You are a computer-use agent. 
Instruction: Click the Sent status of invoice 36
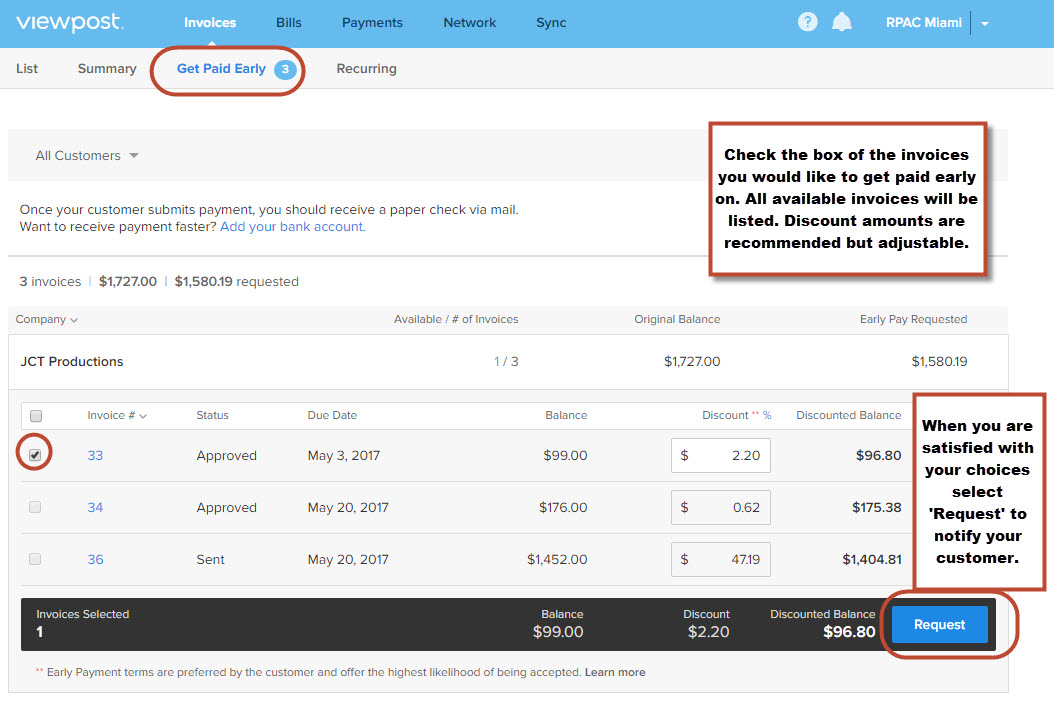click(210, 559)
